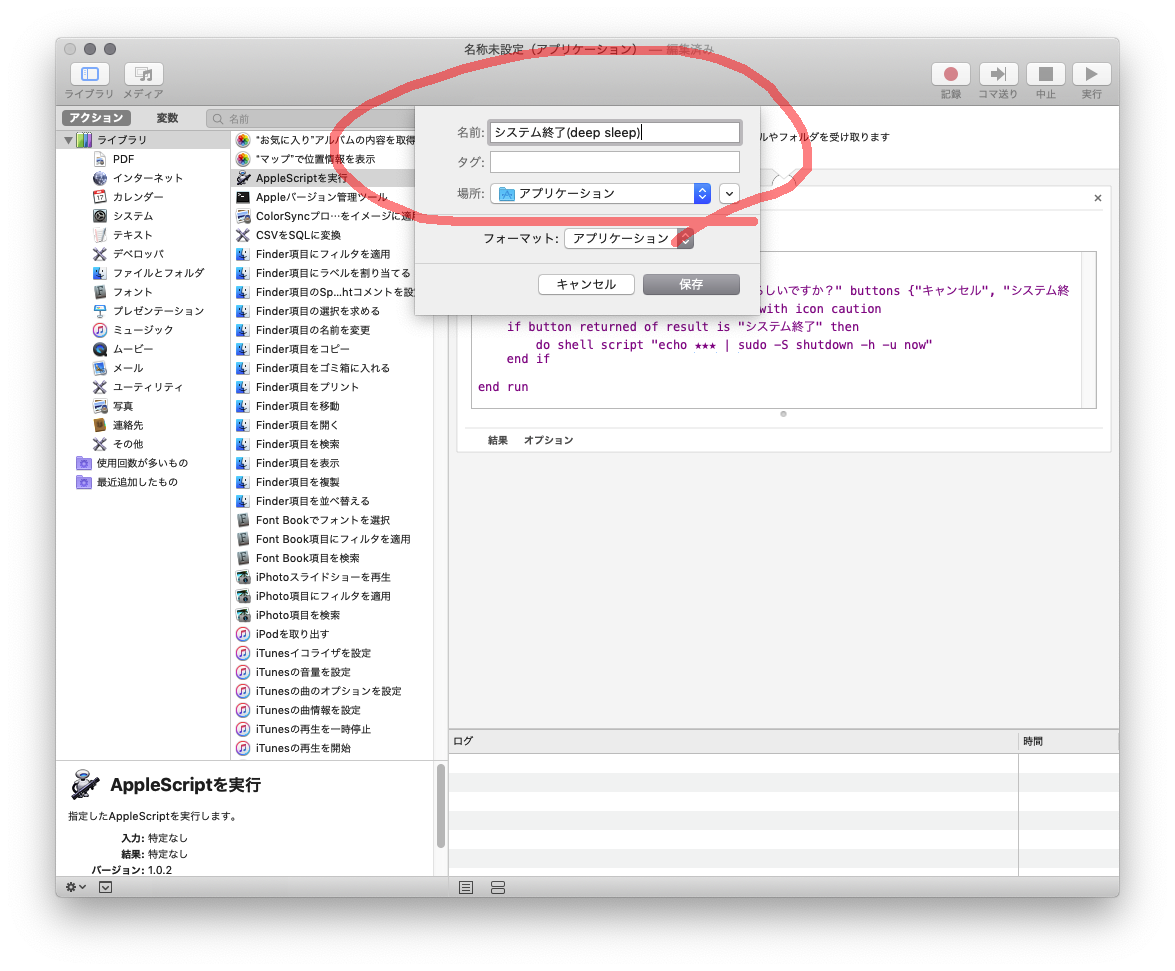Open the 結果 tab of the action
Screen dimensions: 1175x971
498,440
